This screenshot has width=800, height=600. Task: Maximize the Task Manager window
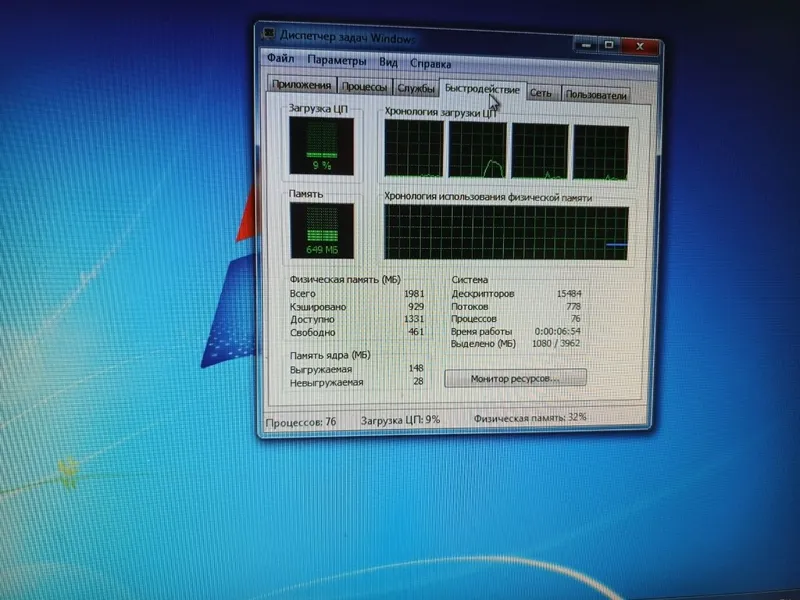click(609, 45)
